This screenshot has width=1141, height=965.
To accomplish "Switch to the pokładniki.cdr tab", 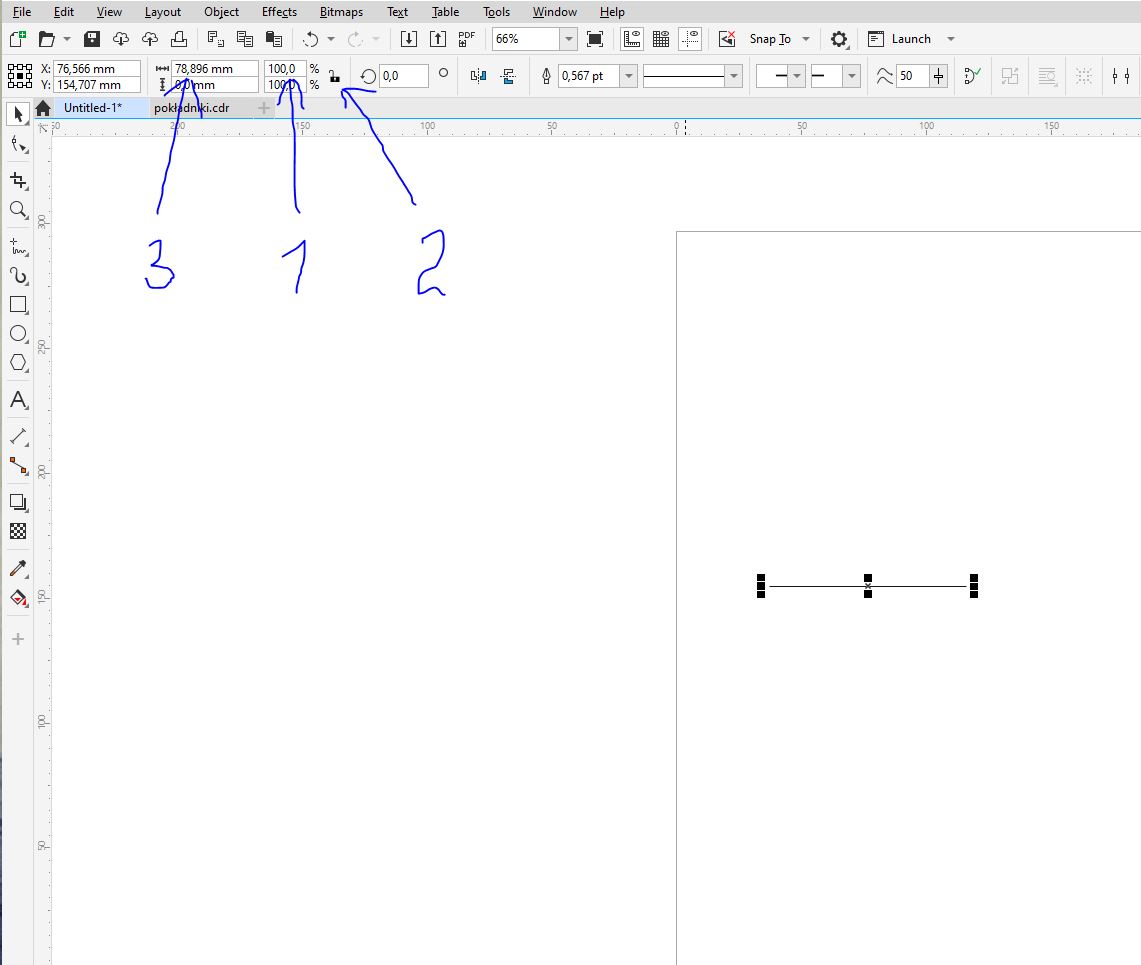I will pos(191,108).
